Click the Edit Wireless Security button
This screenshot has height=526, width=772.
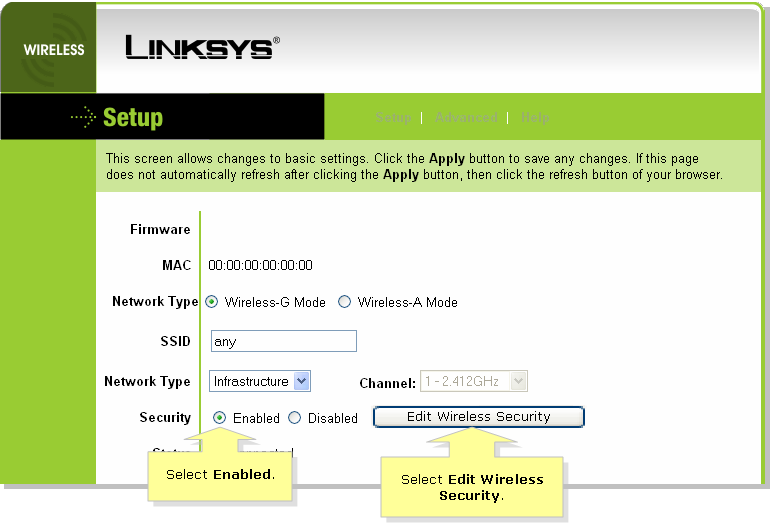coord(479,417)
